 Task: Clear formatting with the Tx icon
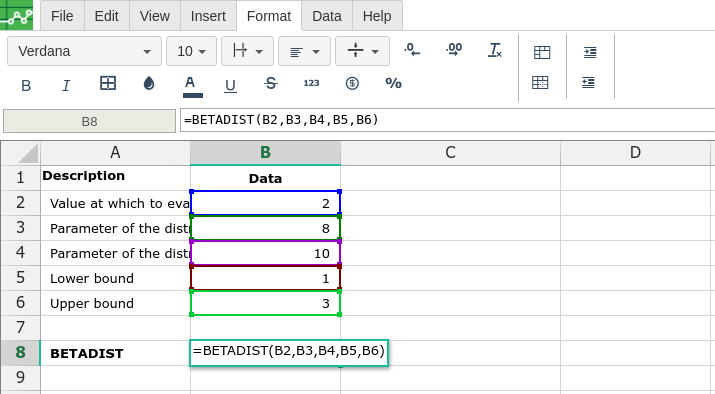click(495, 50)
